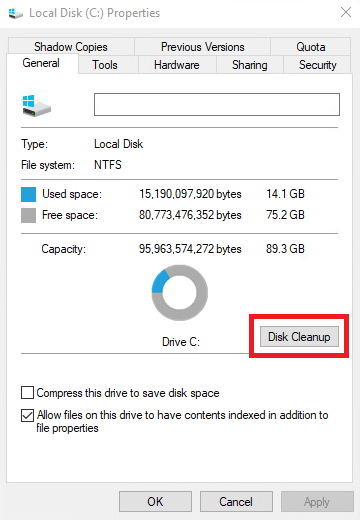Open the Shadow Copies tab
The height and width of the screenshot is (520, 360).
point(71,47)
